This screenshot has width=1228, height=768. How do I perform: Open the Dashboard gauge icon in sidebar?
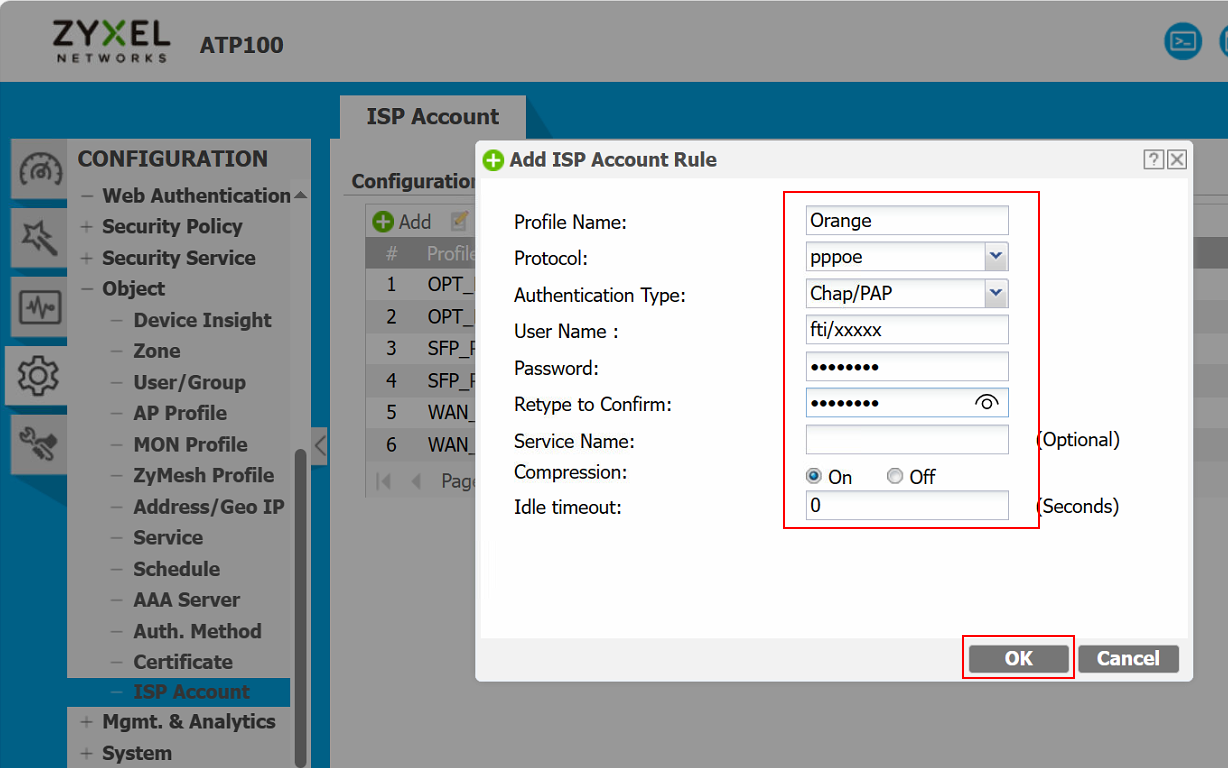(x=40, y=170)
